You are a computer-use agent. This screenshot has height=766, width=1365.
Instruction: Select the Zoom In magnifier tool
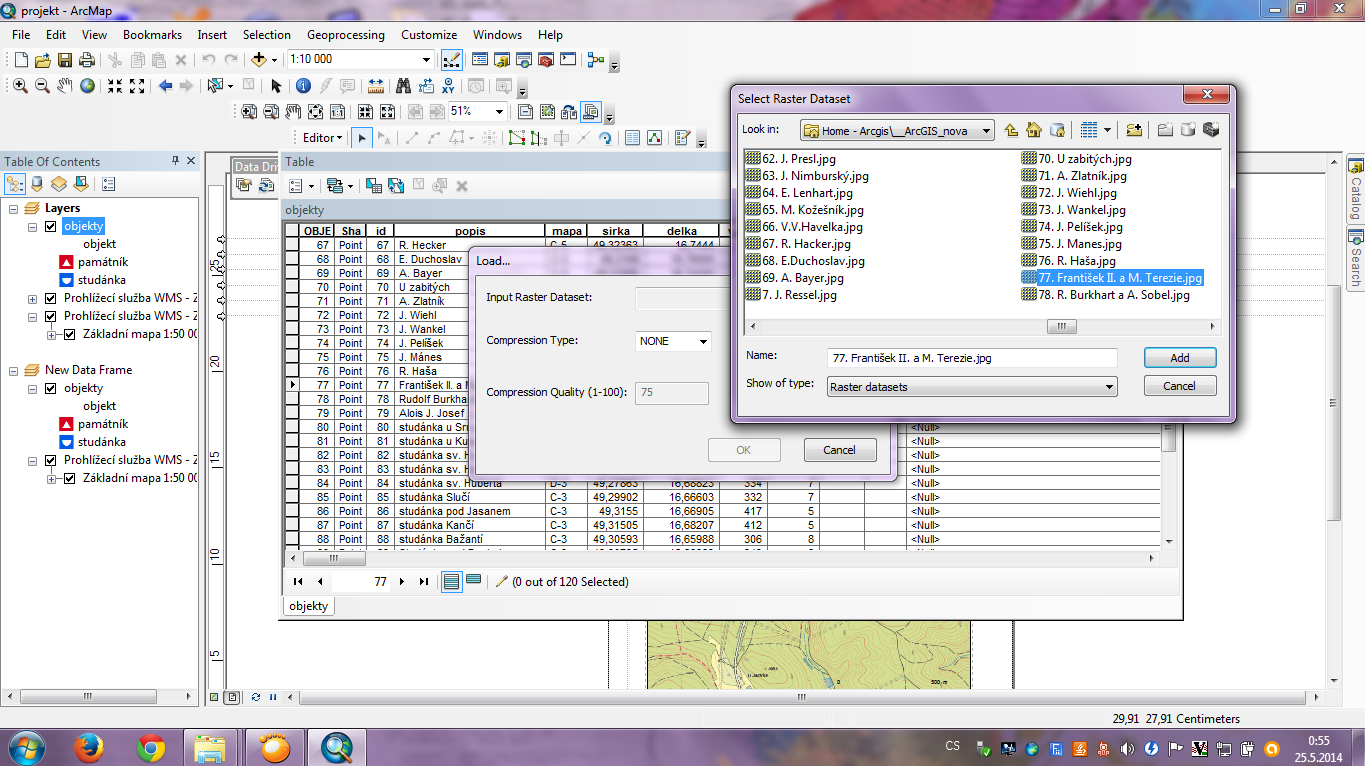coord(20,86)
